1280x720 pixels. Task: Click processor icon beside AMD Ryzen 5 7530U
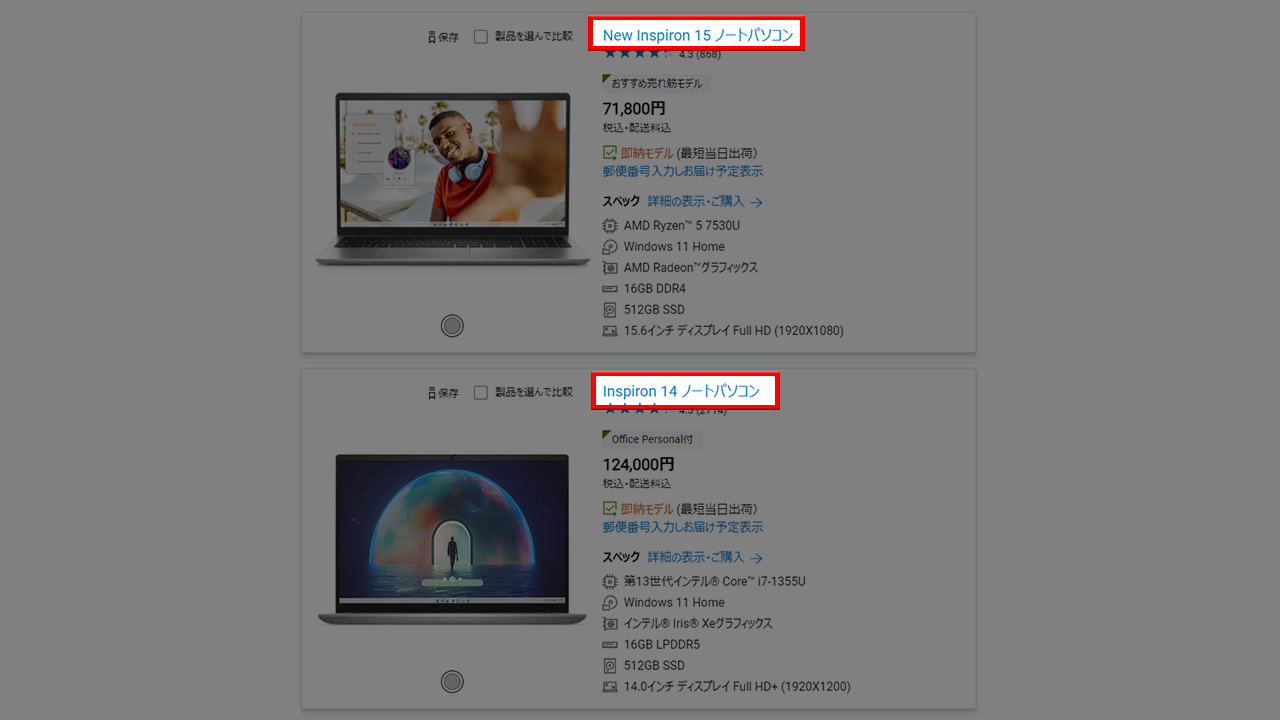(x=610, y=226)
